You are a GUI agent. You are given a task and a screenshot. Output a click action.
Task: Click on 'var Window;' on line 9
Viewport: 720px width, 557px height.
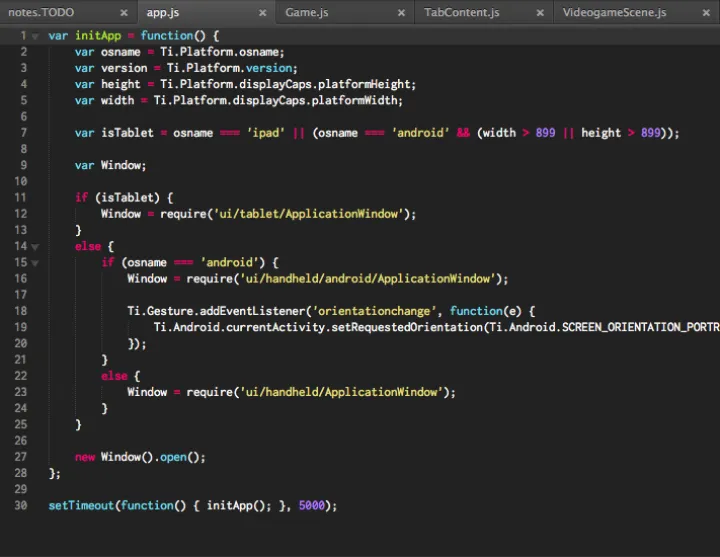click(110, 165)
